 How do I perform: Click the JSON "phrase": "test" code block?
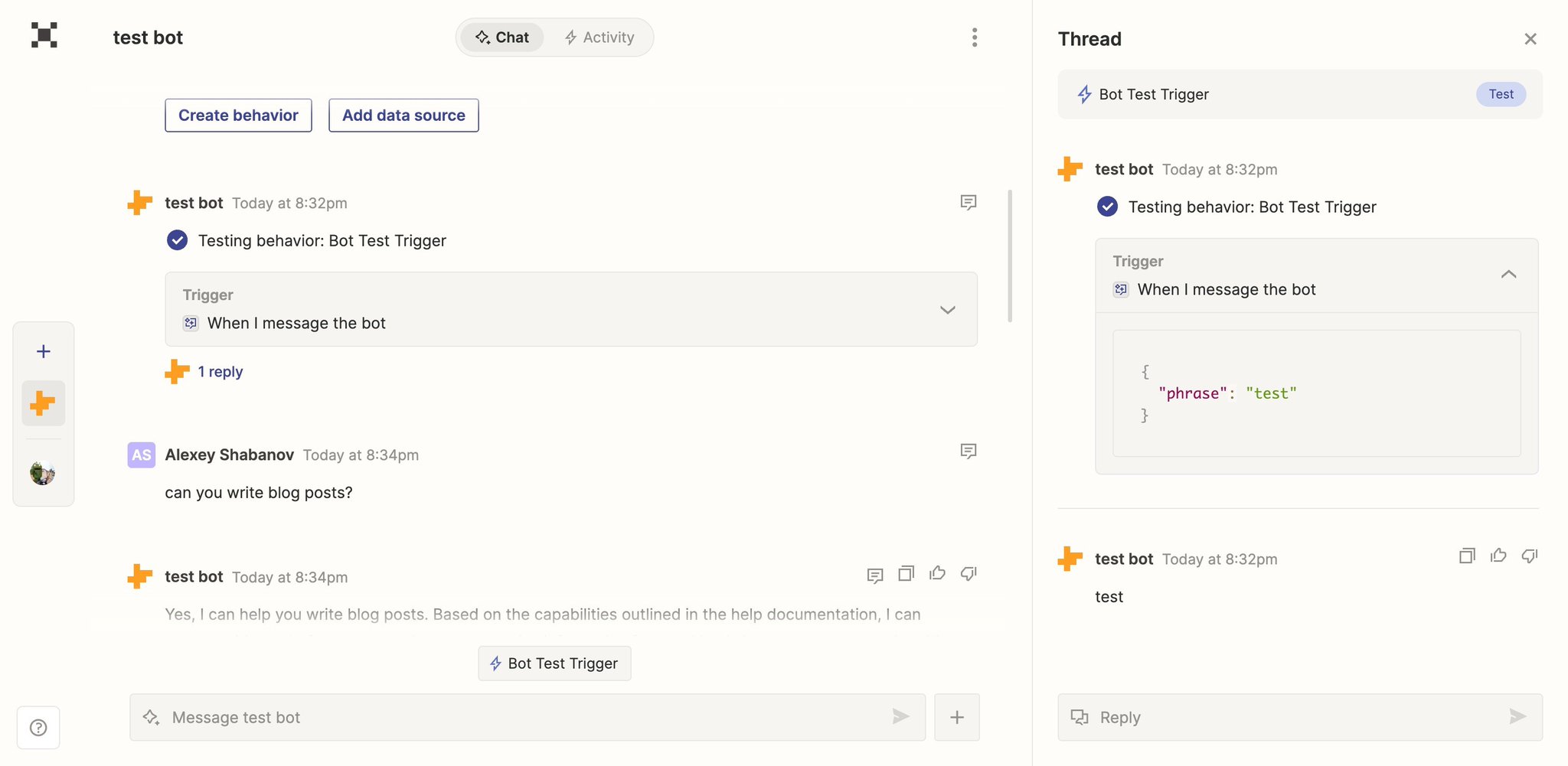(1316, 393)
